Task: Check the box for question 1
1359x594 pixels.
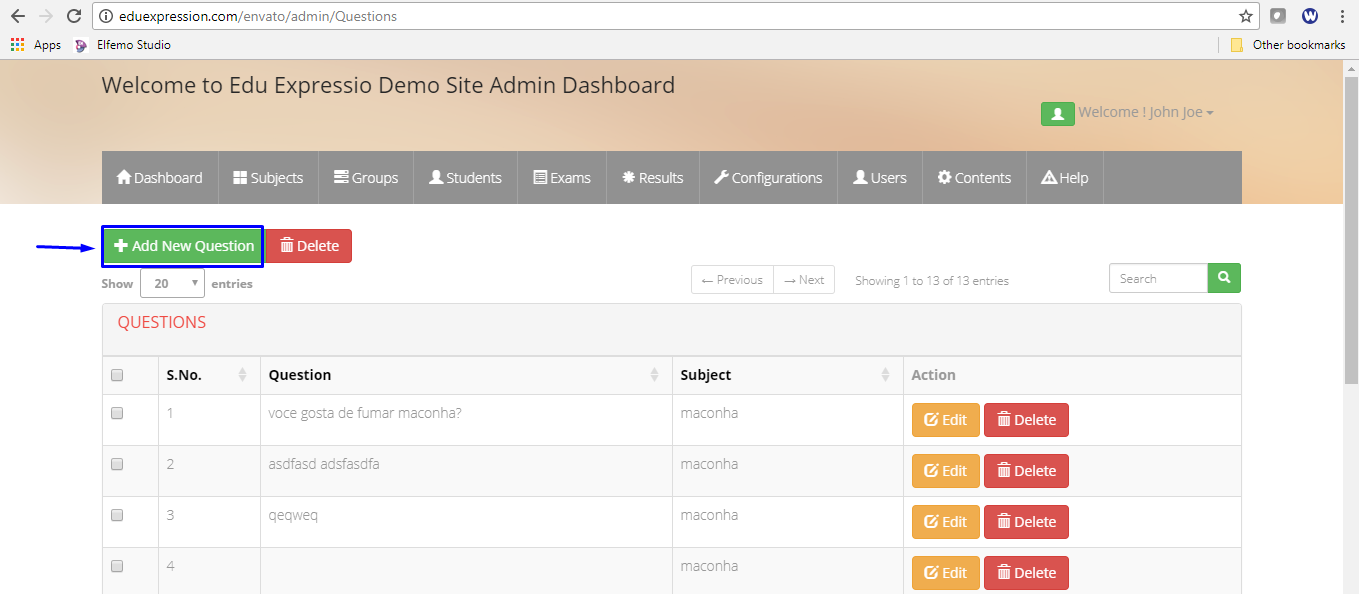Action: [x=117, y=413]
